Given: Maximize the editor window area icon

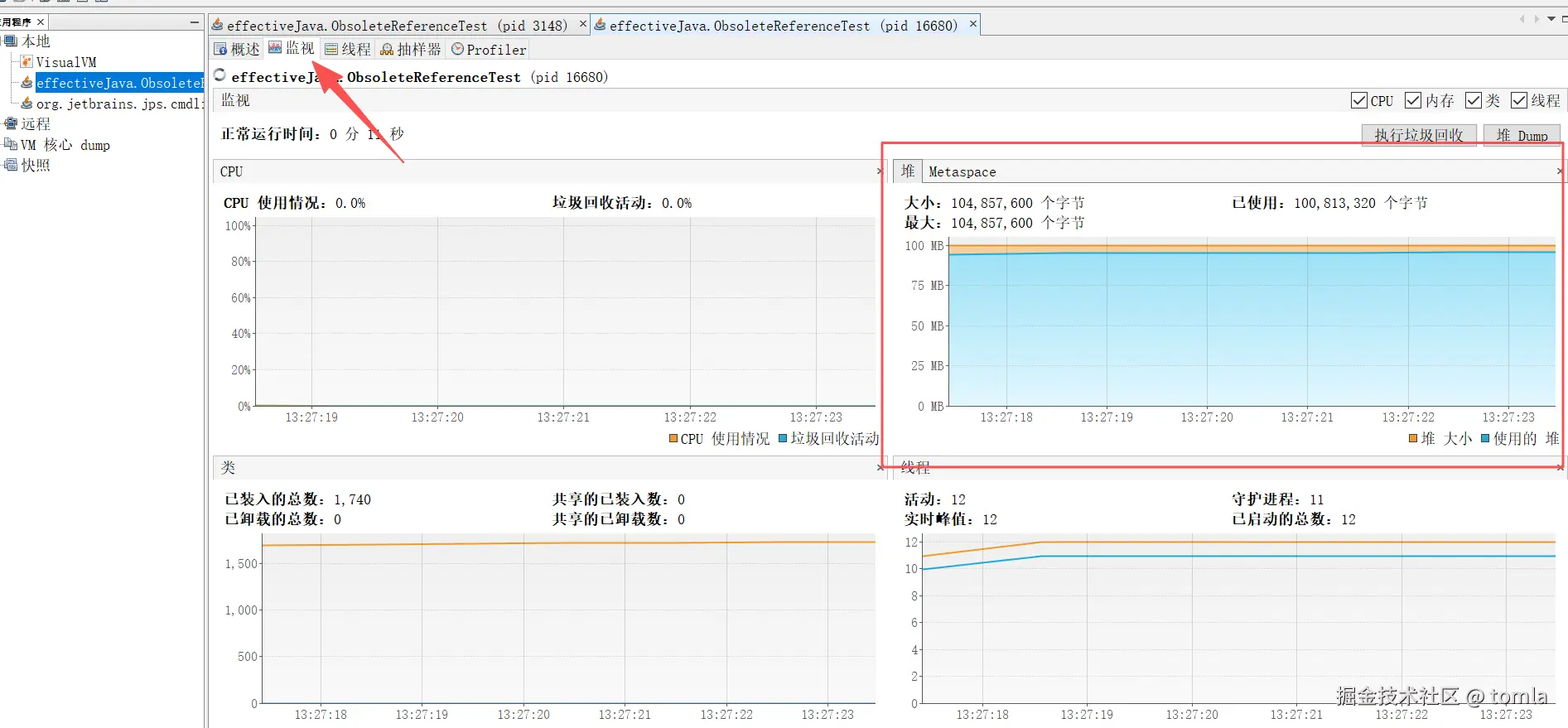Looking at the screenshot, I should pos(1564,19).
